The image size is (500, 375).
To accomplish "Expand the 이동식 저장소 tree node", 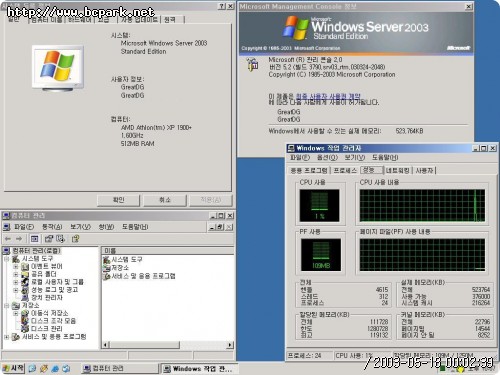I will pos(15,313).
